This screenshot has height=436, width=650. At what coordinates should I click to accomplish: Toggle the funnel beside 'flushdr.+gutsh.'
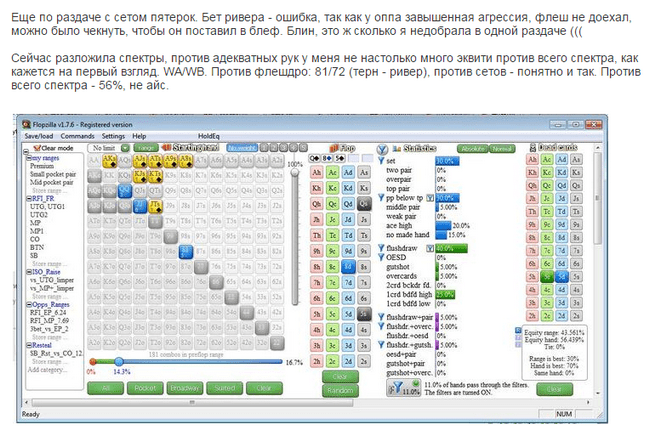[x=381, y=345]
